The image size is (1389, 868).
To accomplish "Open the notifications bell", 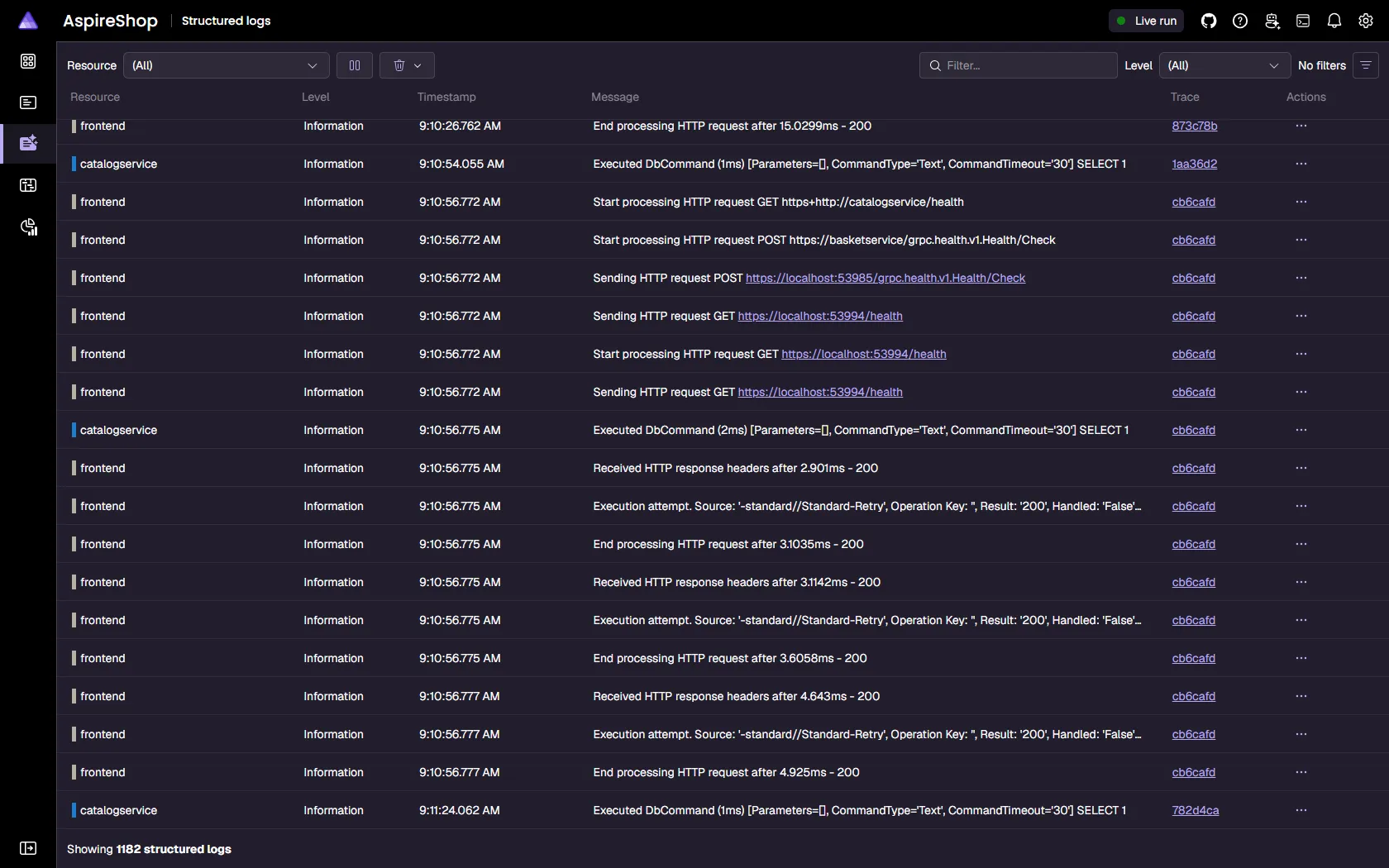I will pyautogui.click(x=1334, y=21).
